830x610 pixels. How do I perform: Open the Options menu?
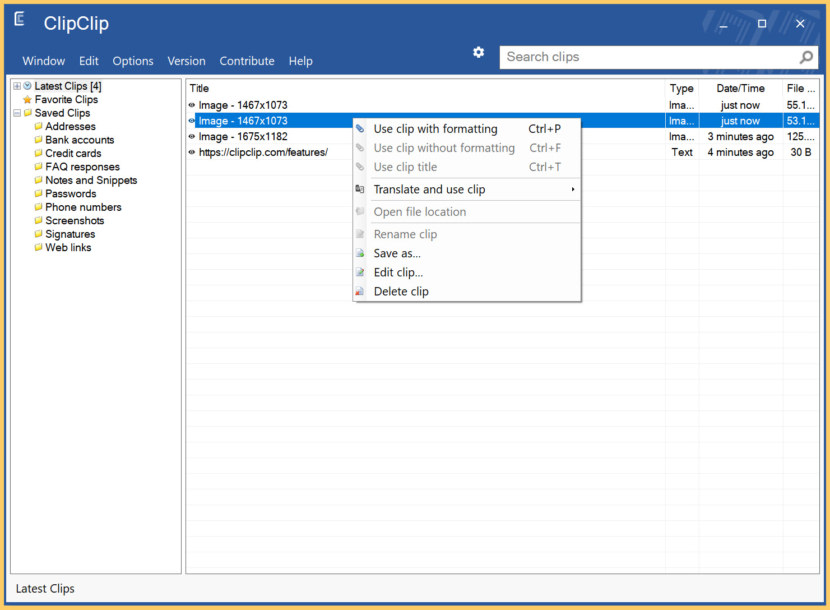pyautogui.click(x=133, y=61)
